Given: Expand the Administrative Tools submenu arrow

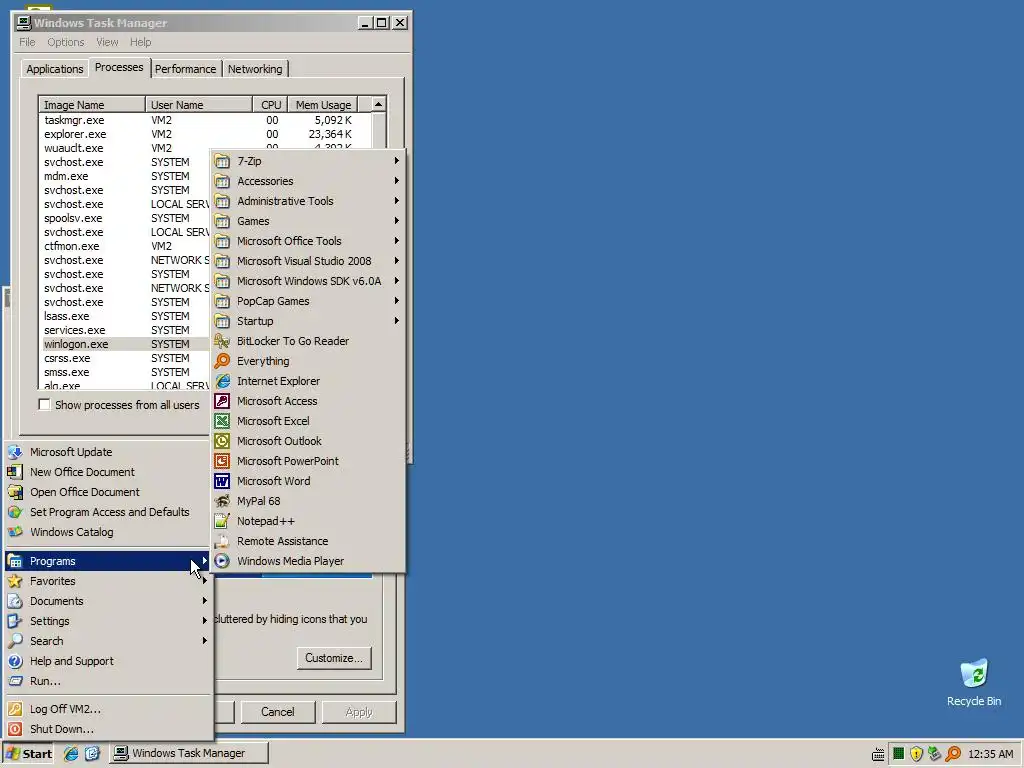Looking at the screenshot, I should pyautogui.click(x=396, y=201).
